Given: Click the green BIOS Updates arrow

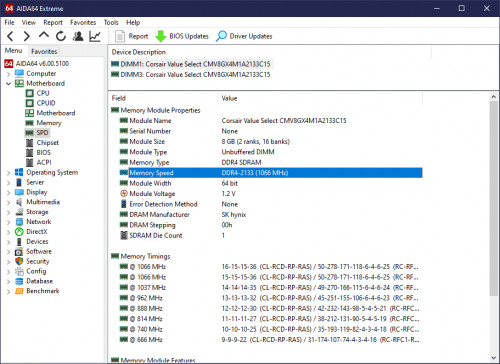Looking at the screenshot, I should coord(161,36).
